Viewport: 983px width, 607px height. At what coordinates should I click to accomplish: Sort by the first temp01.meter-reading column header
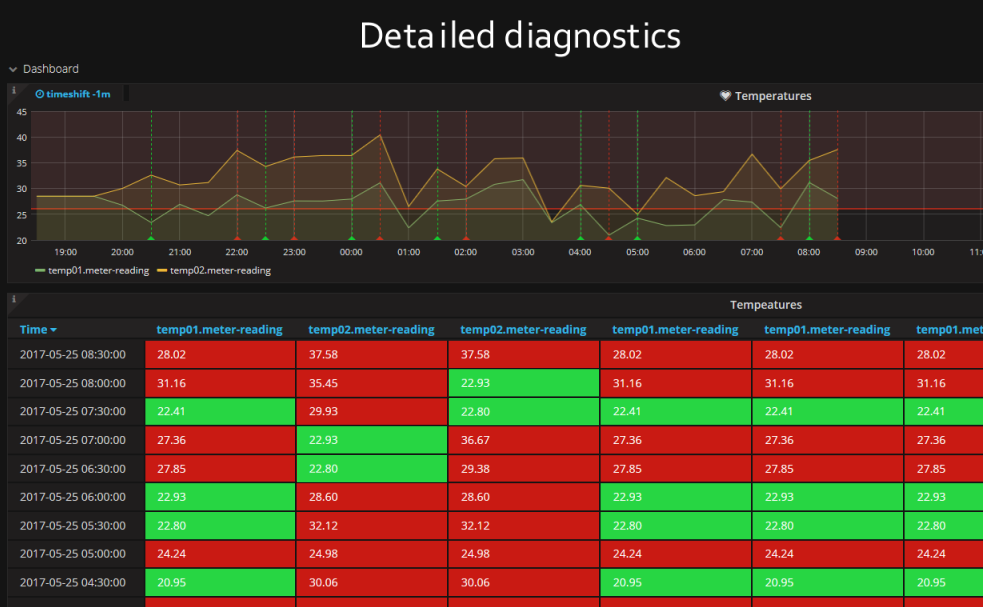point(219,330)
